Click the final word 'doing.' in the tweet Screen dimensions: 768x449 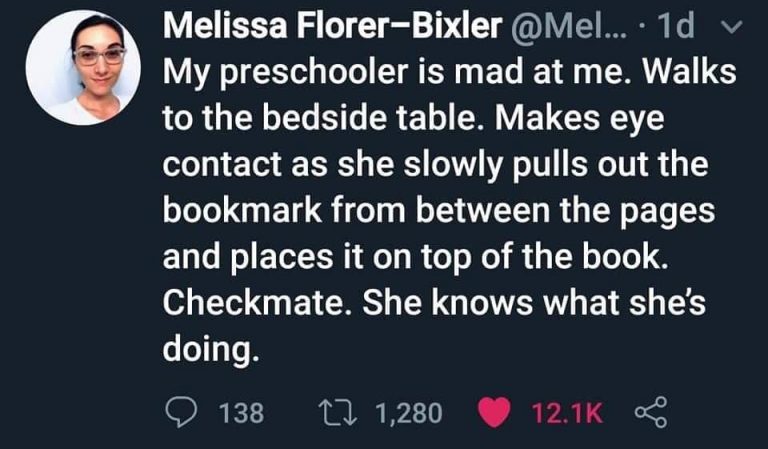[x=202, y=351]
